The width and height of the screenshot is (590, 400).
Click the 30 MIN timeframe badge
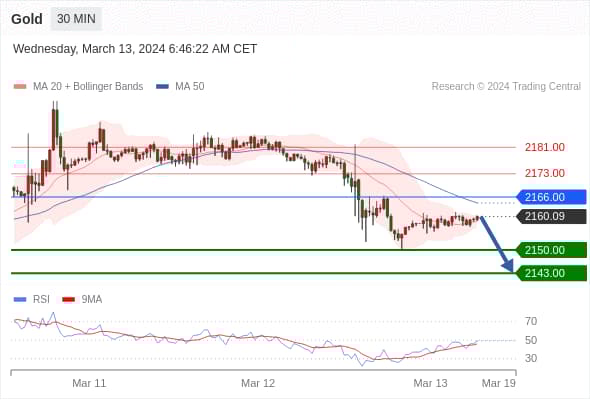tap(76, 18)
